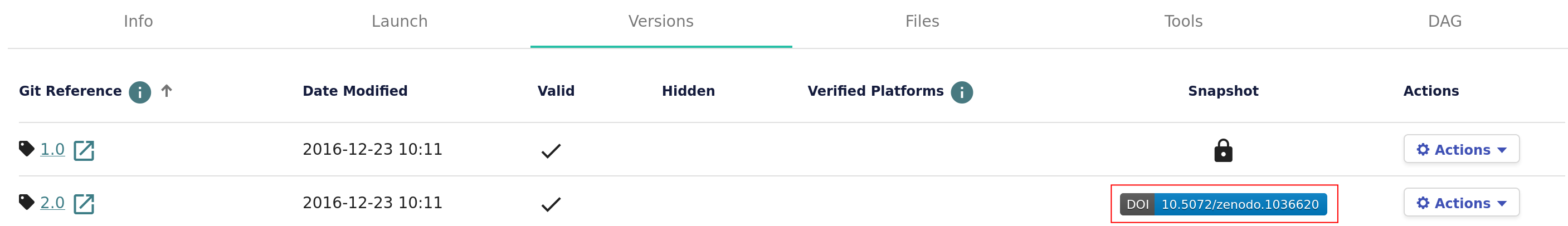Open the 1.0 version link

coord(52,149)
